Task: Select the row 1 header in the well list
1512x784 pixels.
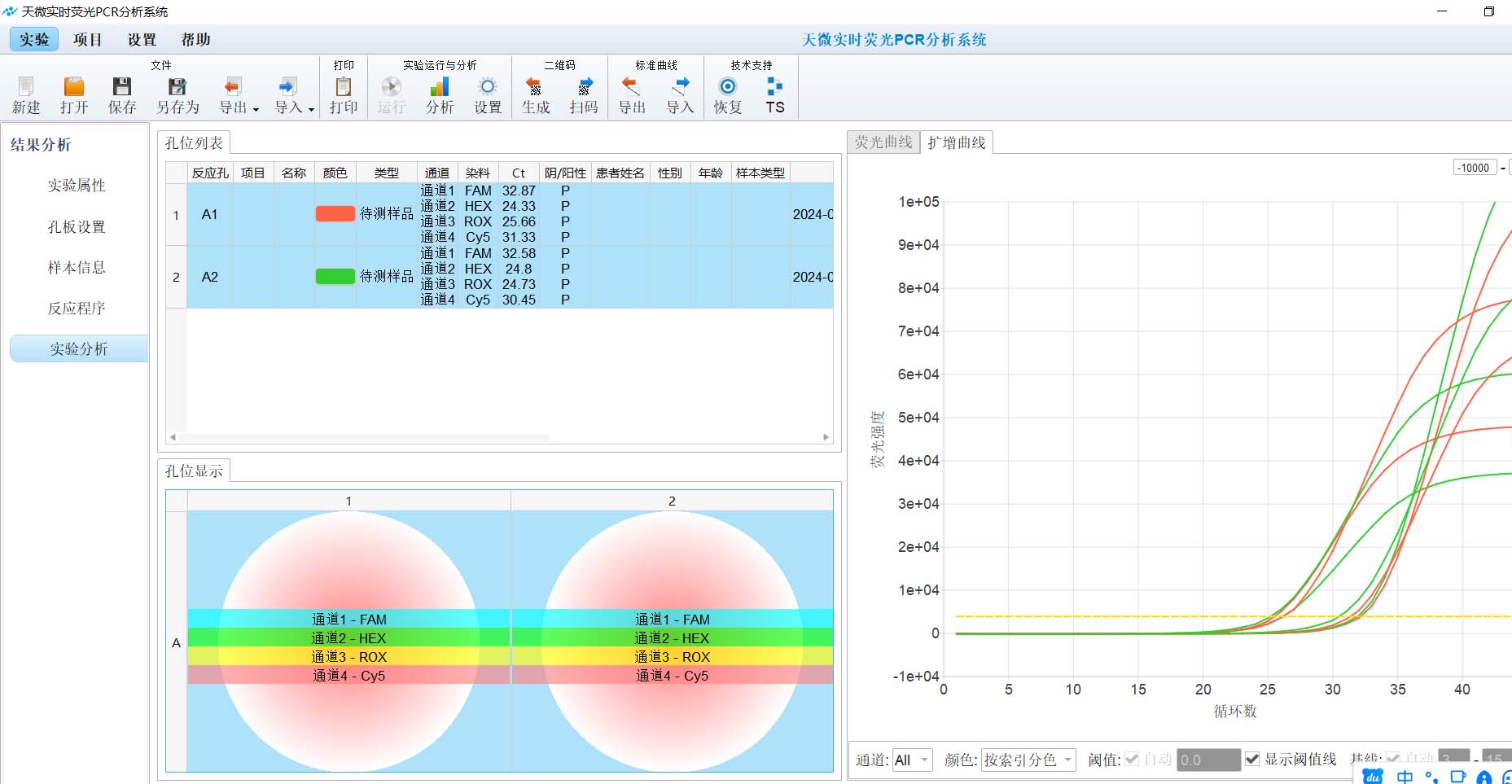Action: click(x=176, y=215)
